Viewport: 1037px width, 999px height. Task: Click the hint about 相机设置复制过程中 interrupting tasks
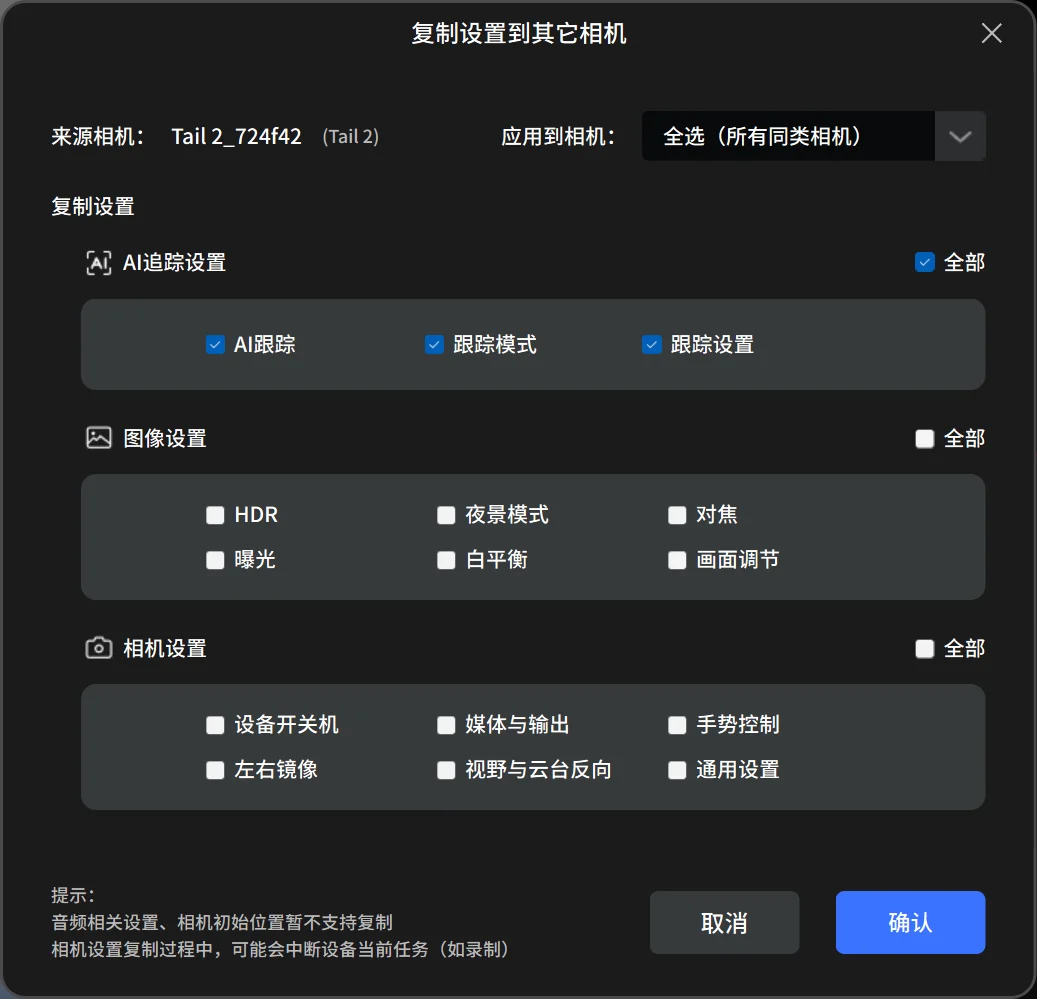280,949
